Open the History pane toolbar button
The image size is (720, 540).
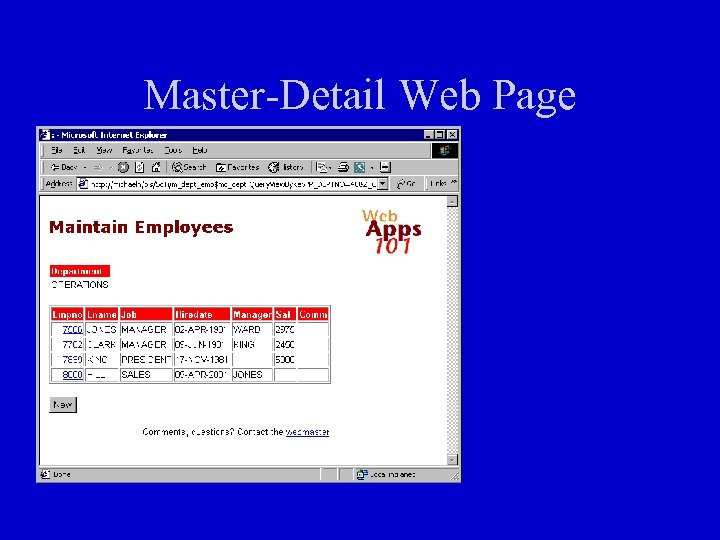(x=286, y=167)
